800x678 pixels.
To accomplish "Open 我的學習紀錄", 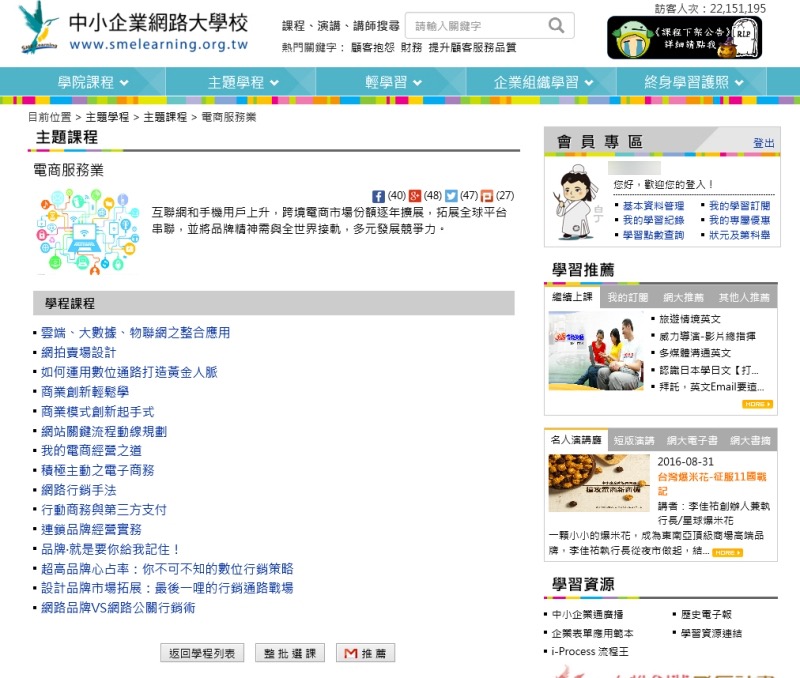I will tap(653, 220).
